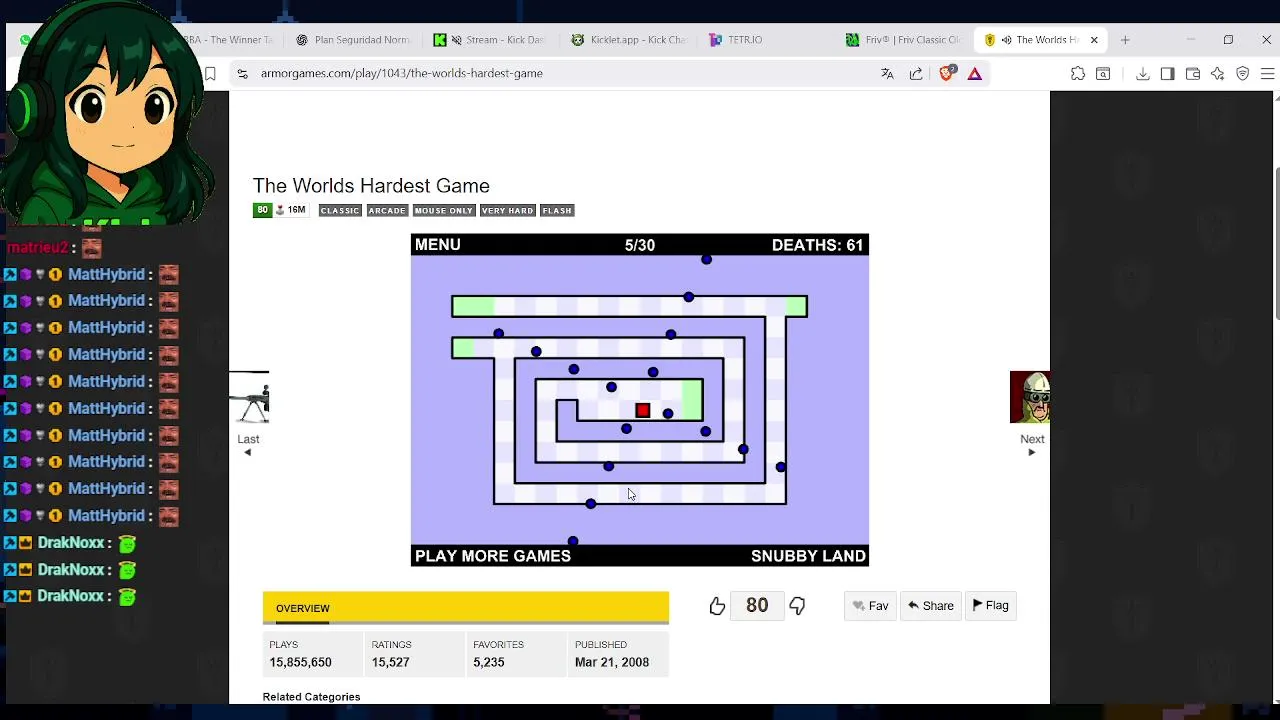Click the green 80 rating badge
The image size is (1280, 720).
(262, 210)
